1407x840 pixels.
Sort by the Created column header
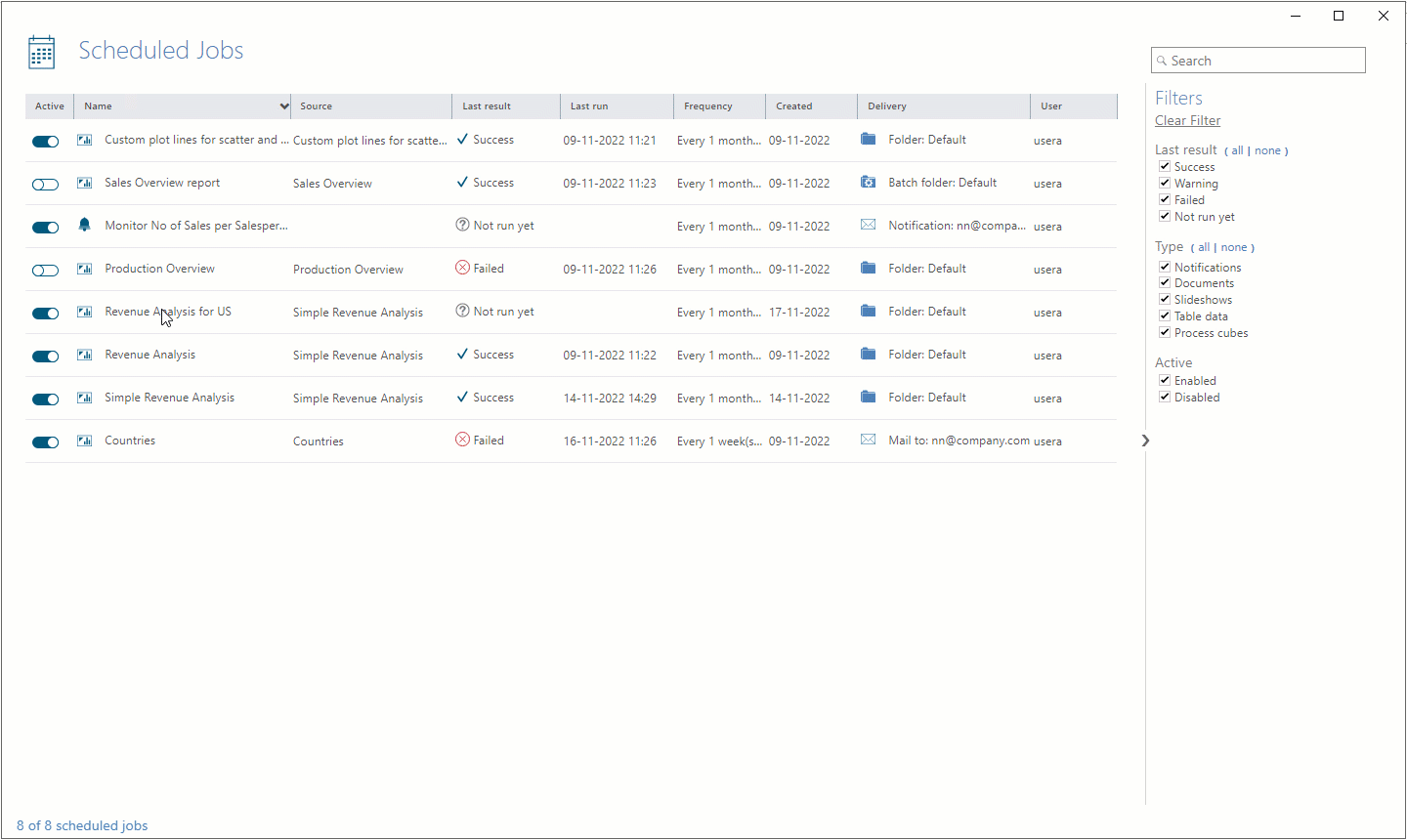[811, 105]
